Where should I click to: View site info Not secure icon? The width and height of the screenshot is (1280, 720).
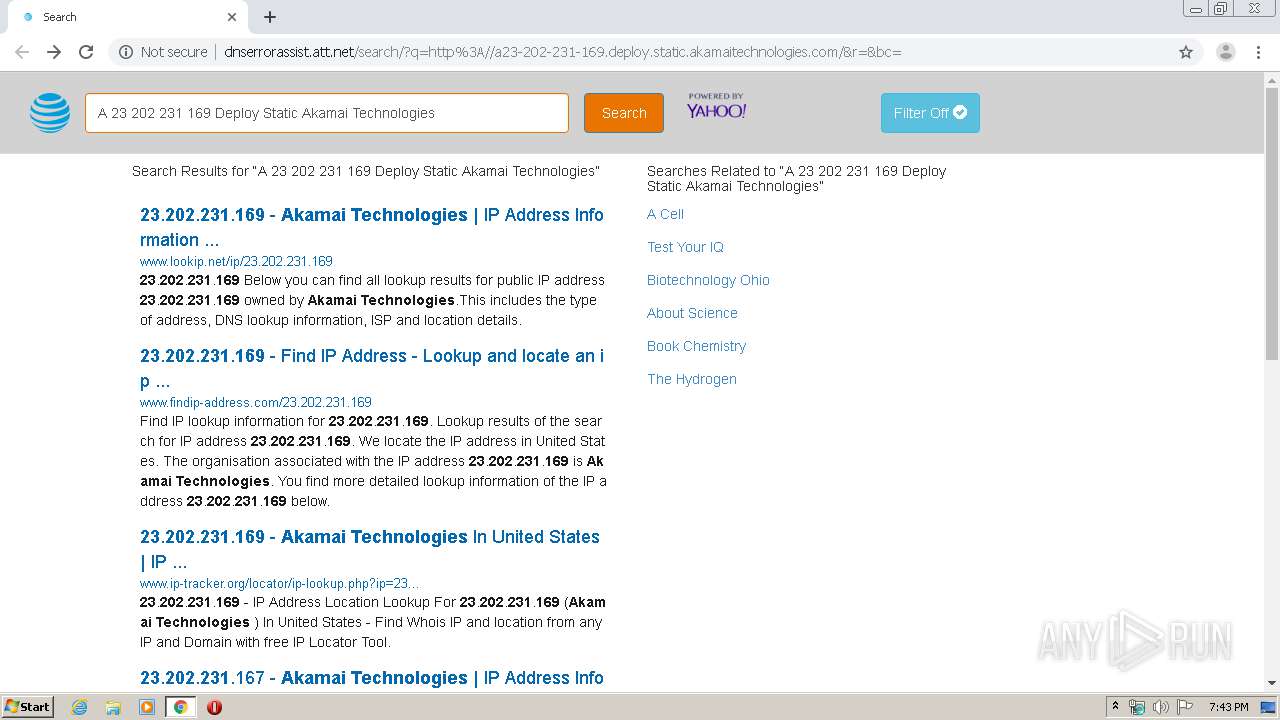pos(126,52)
